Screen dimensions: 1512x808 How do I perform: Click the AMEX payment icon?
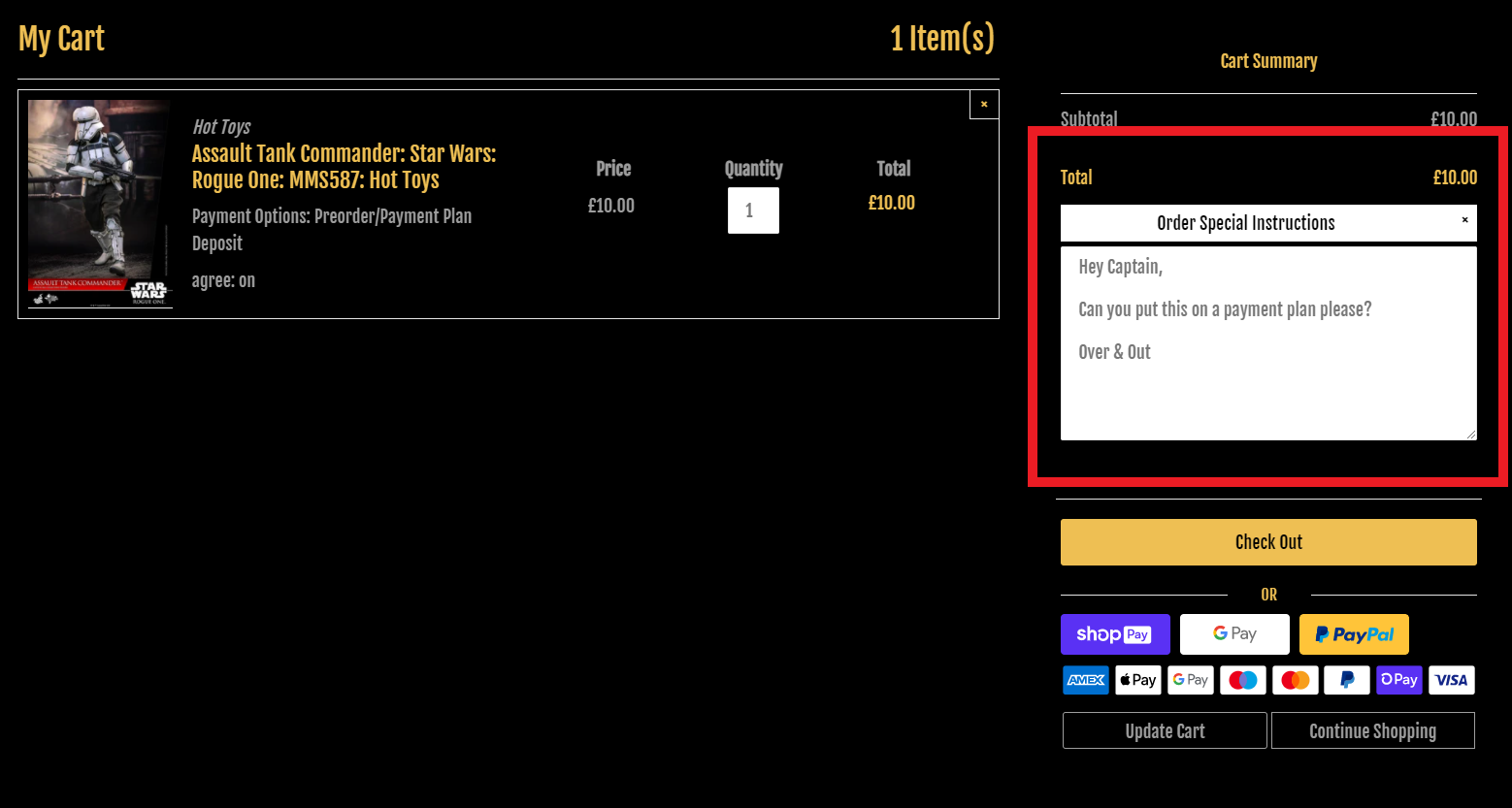(1086, 680)
